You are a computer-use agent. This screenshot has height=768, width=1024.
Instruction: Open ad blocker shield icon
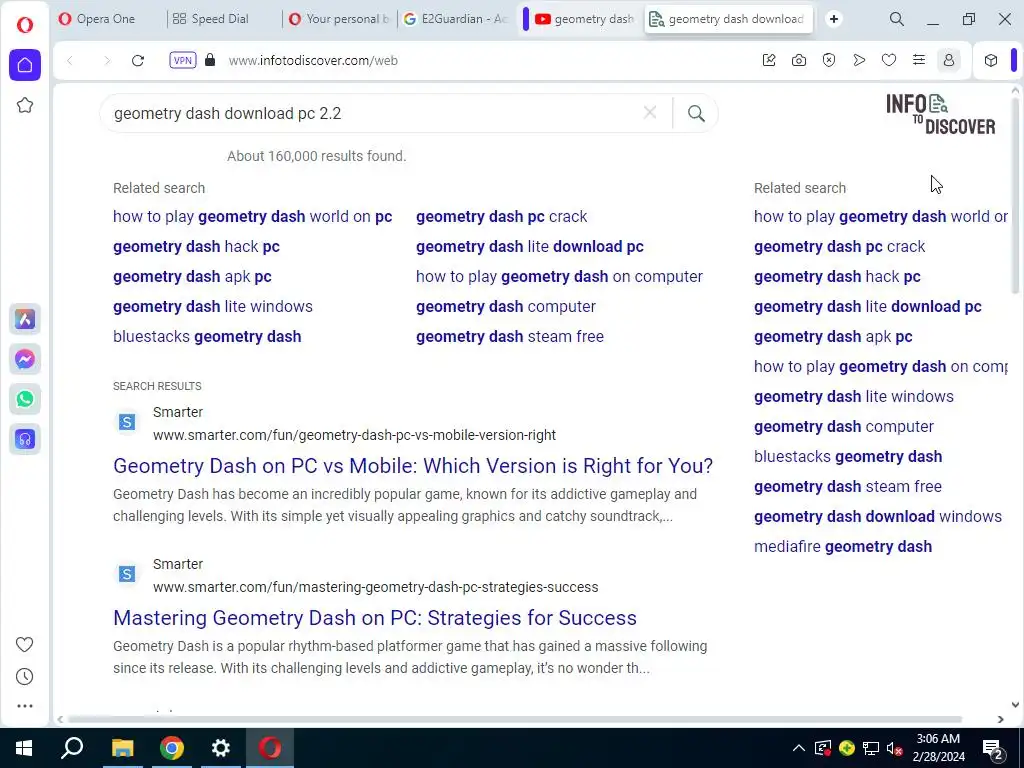coord(829,60)
